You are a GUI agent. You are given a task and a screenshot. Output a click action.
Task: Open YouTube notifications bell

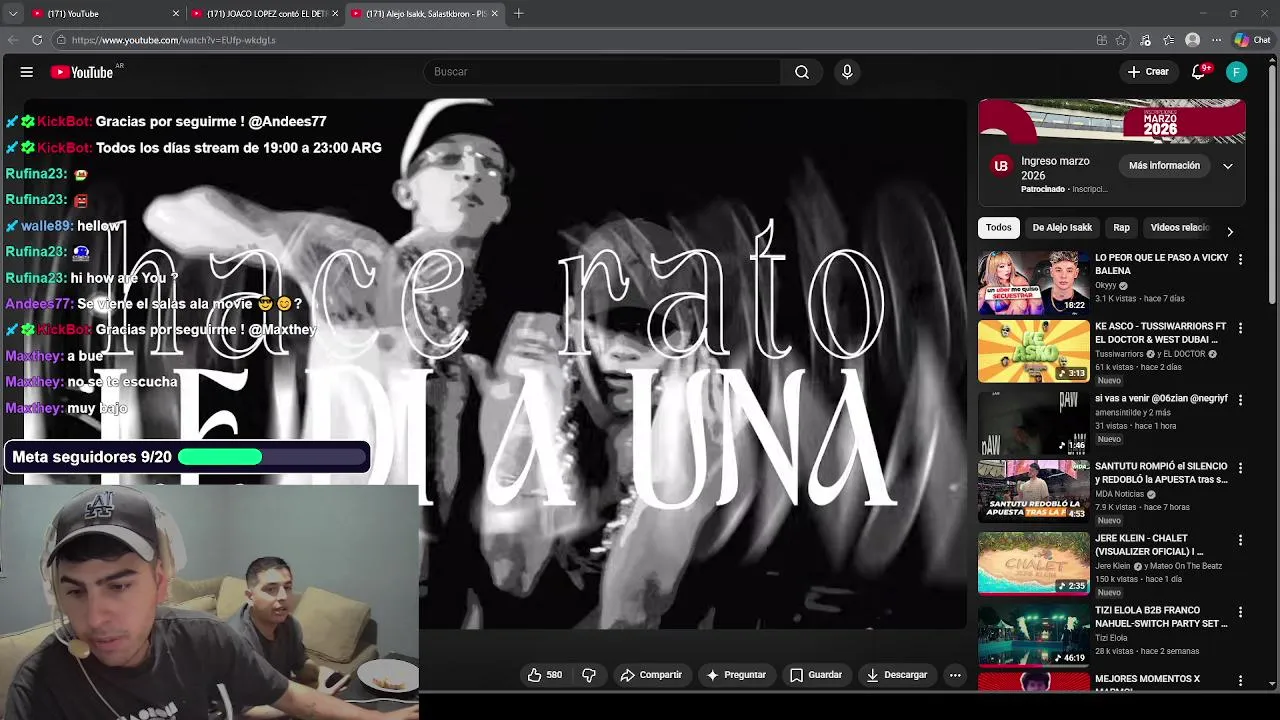[x=1200, y=72]
